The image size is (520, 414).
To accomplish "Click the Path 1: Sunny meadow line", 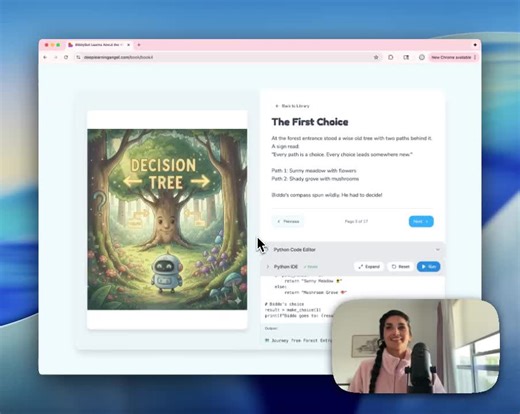I will 314,171.
